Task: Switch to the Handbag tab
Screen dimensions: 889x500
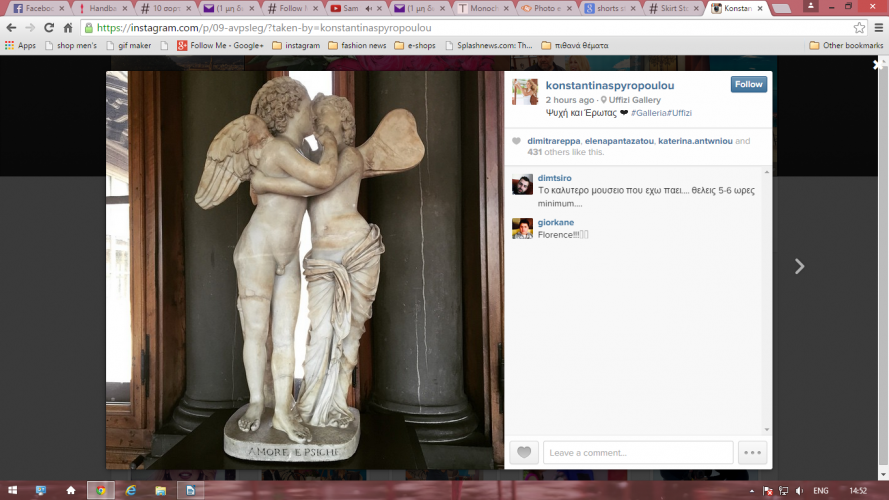Action: (x=102, y=9)
